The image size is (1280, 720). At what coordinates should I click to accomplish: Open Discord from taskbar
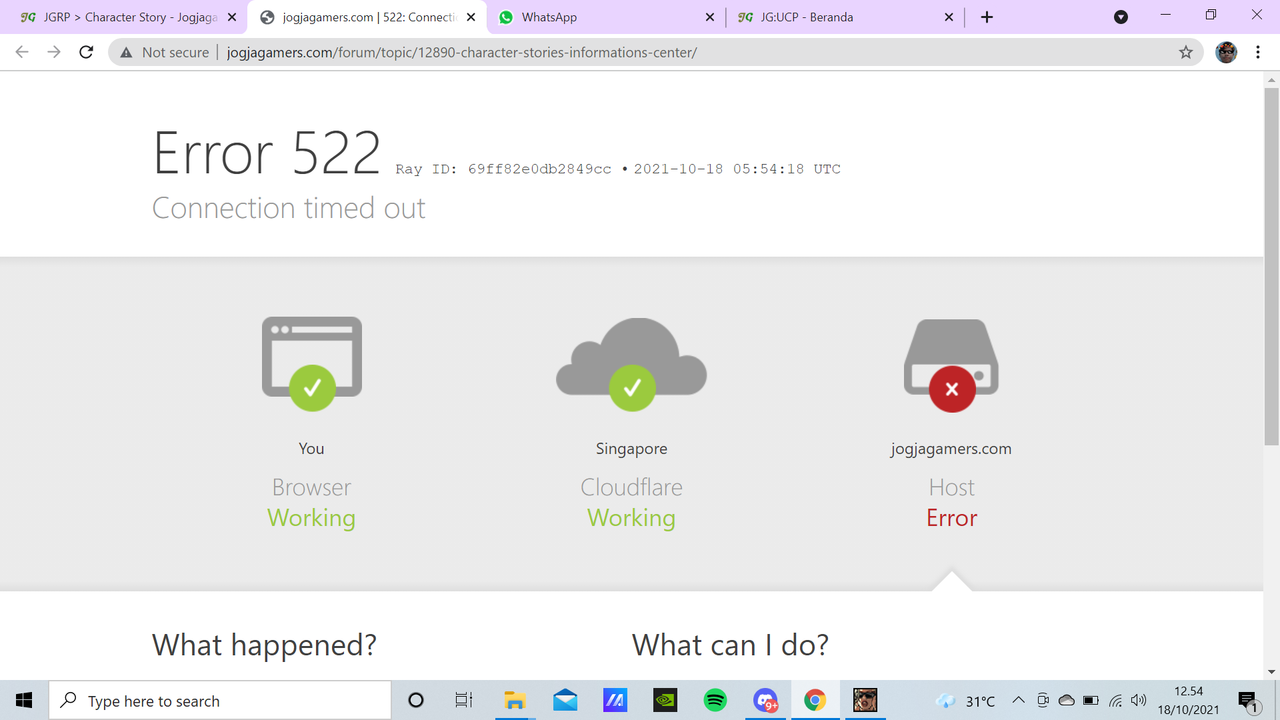(765, 701)
